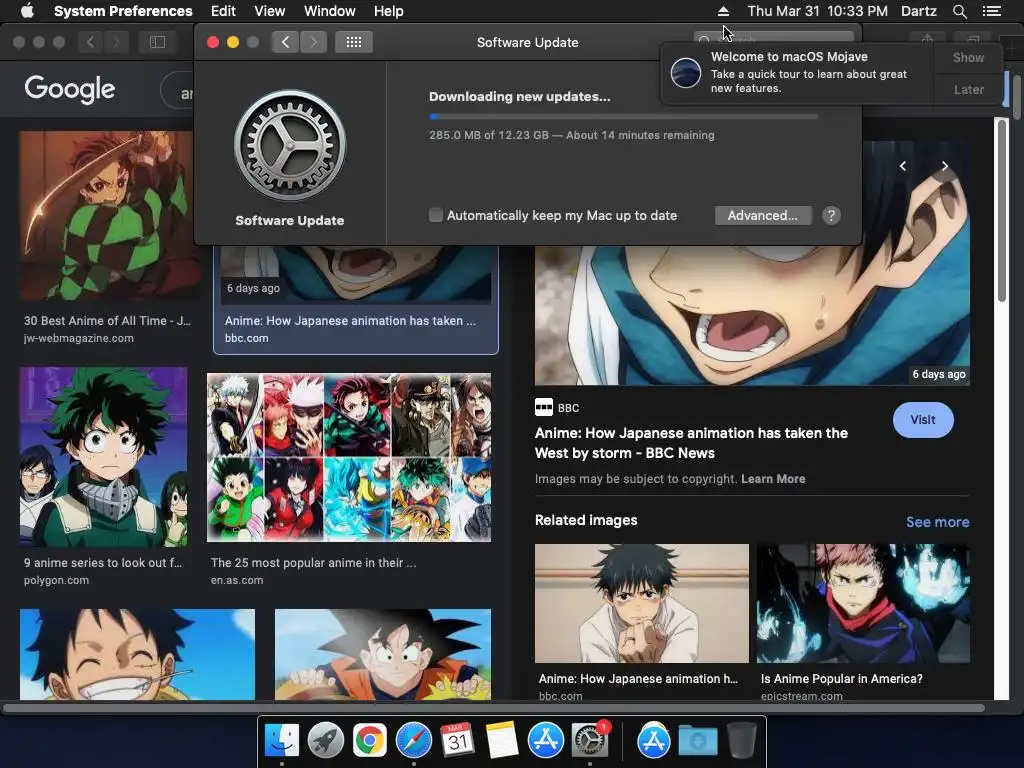Click the jw-webmagazine.com source text
This screenshot has width=1024, height=768.
pos(78,338)
